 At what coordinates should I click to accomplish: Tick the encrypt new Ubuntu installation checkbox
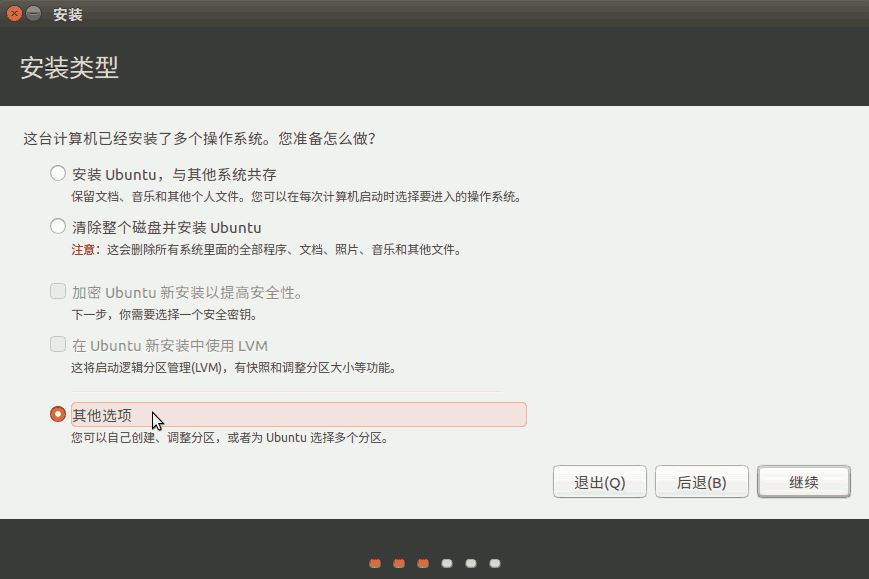pyautogui.click(x=58, y=291)
